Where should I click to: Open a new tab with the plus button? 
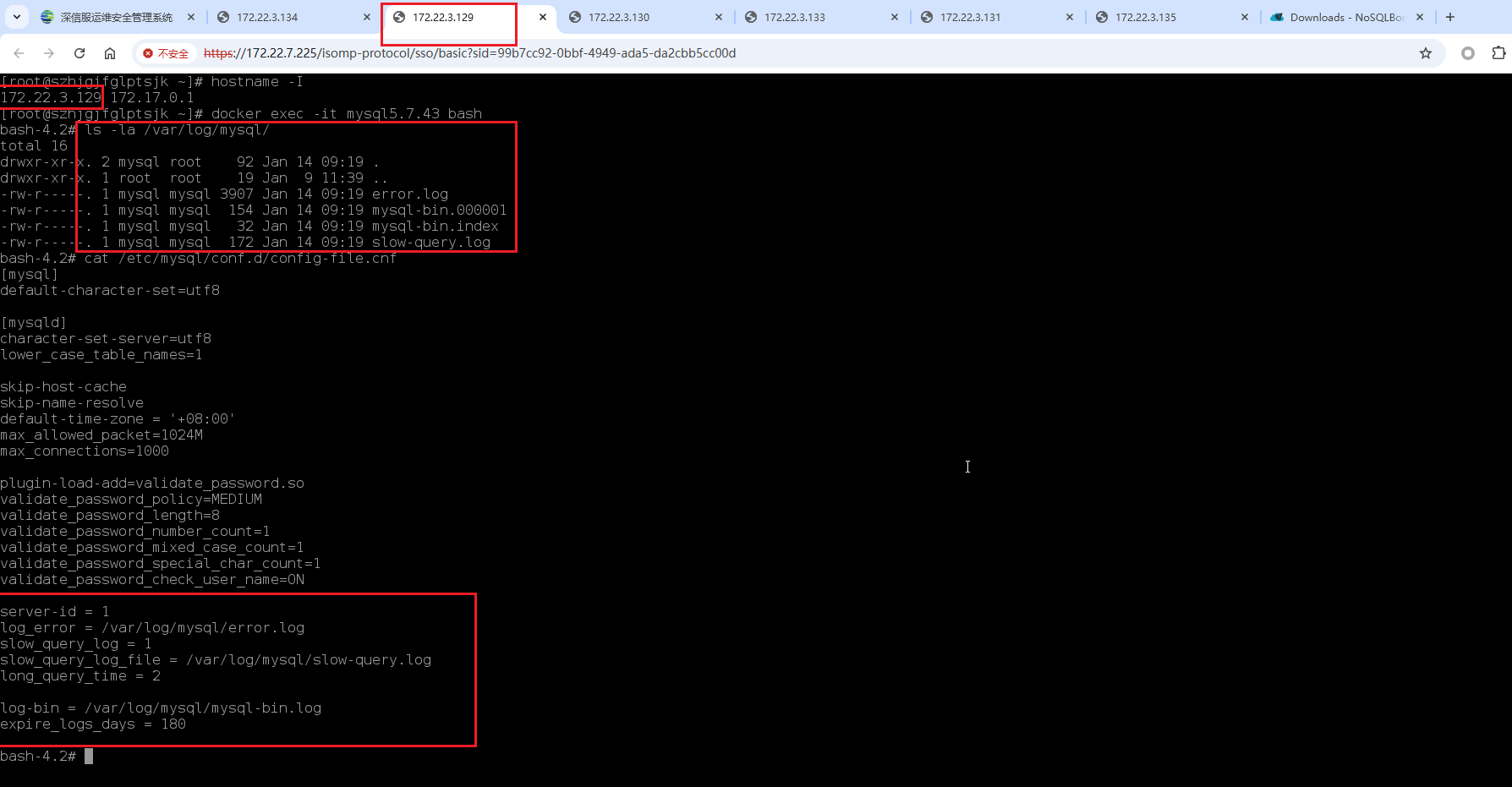coord(1450,17)
